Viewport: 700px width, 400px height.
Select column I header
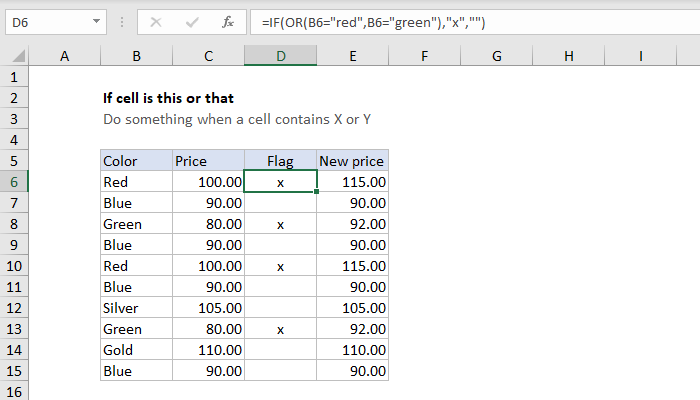point(641,56)
